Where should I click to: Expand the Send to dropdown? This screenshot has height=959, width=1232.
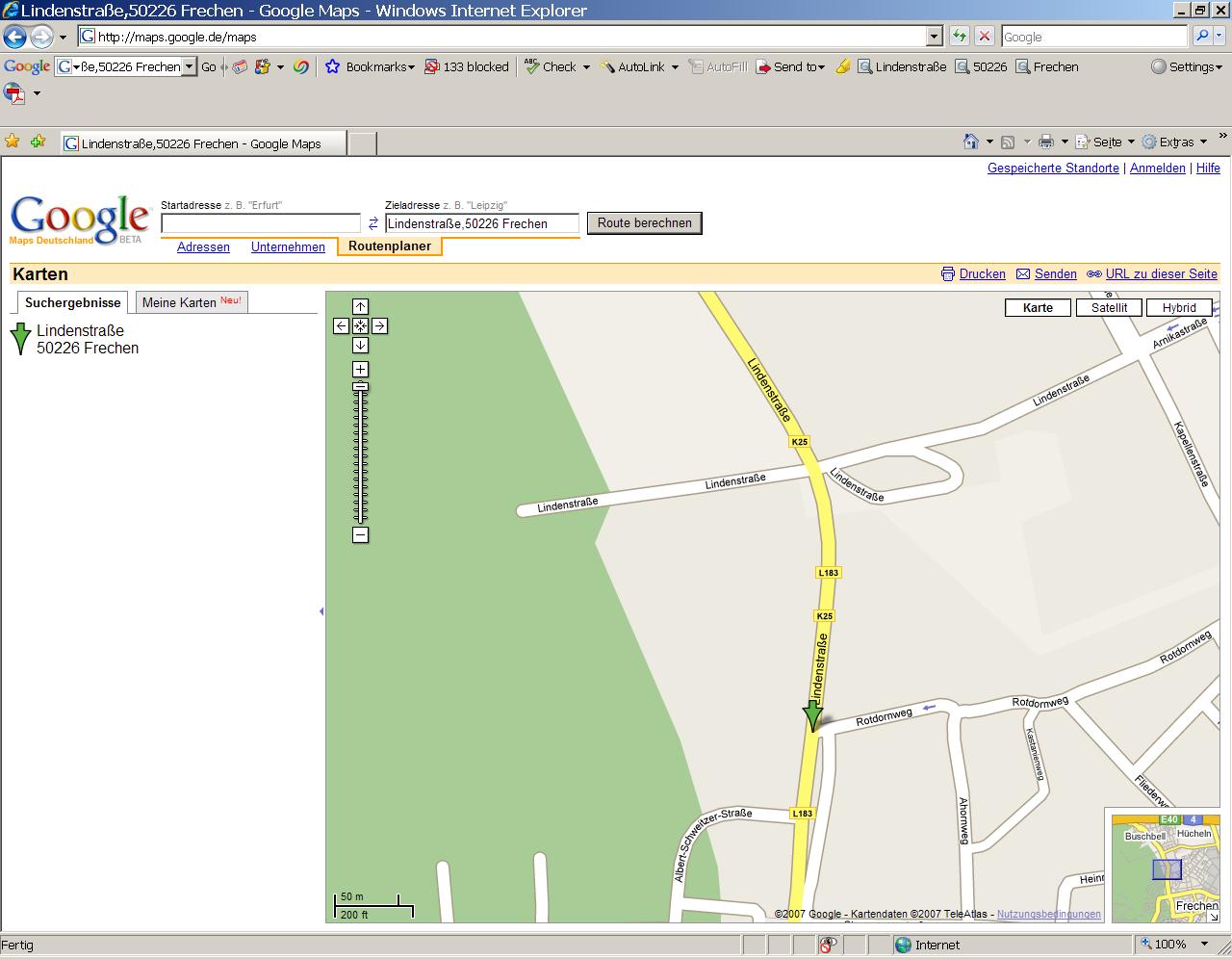pos(821,67)
